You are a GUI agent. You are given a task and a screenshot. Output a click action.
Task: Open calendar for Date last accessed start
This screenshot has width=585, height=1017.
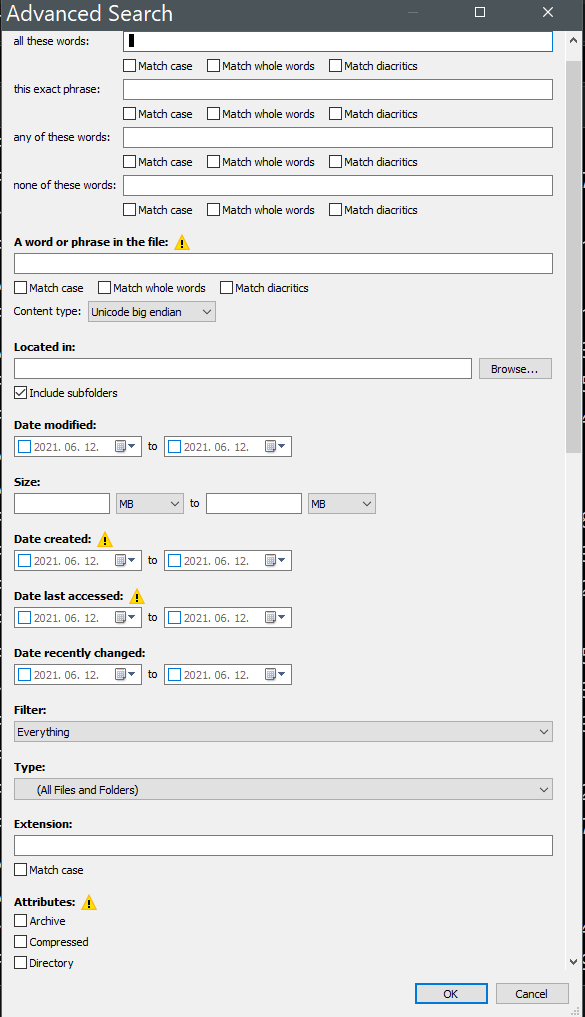coord(125,617)
